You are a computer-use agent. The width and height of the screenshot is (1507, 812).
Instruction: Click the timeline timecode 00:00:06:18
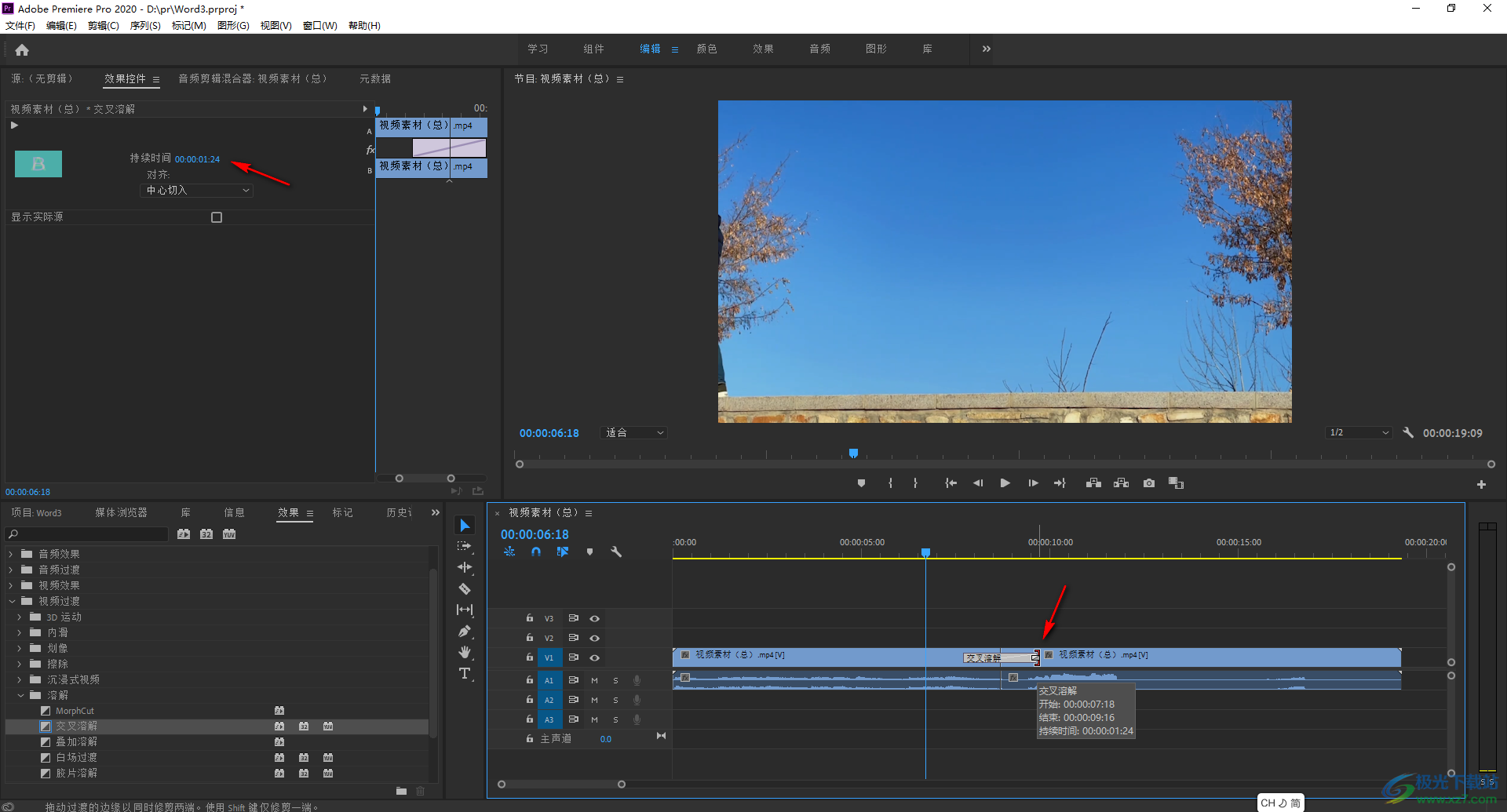pyautogui.click(x=535, y=534)
